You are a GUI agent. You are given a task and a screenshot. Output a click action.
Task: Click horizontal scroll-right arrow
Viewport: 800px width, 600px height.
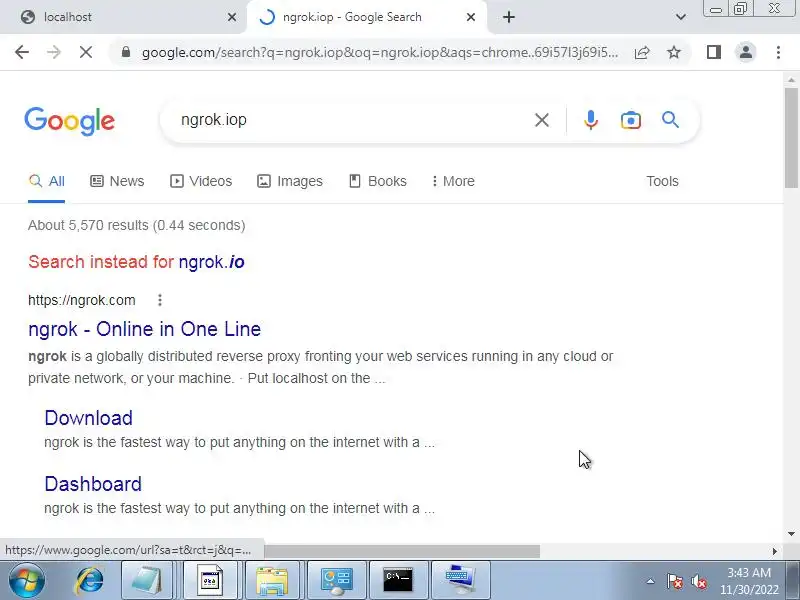pos(774,552)
